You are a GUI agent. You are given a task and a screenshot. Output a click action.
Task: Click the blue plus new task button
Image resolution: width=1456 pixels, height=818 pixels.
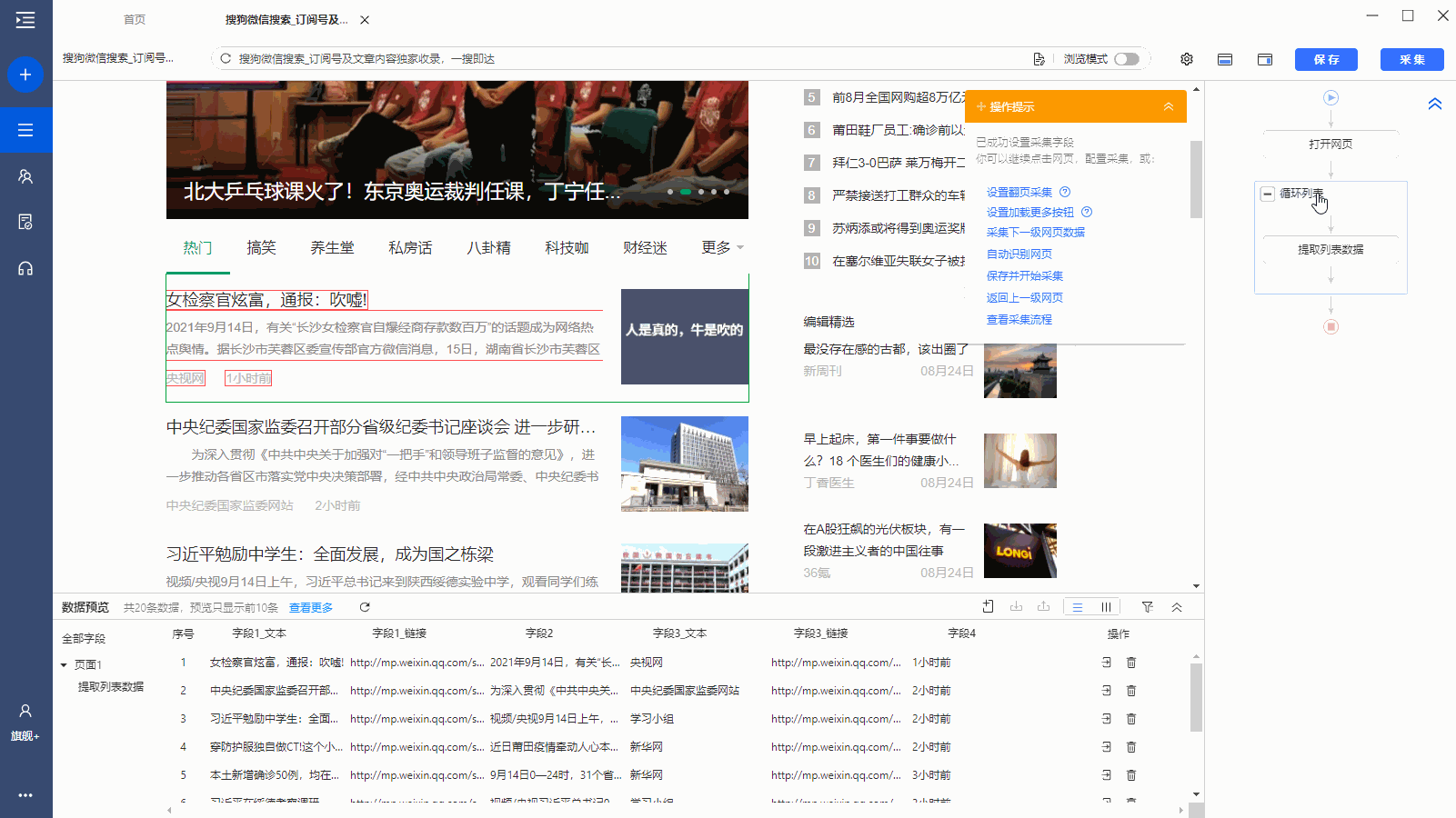coord(25,75)
